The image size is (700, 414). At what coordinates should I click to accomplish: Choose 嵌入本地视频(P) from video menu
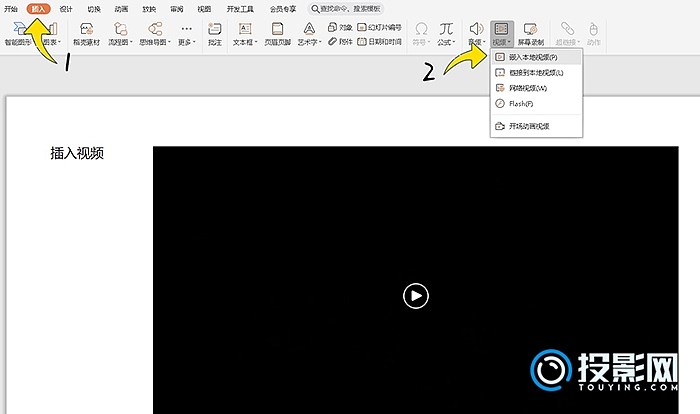point(536,57)
